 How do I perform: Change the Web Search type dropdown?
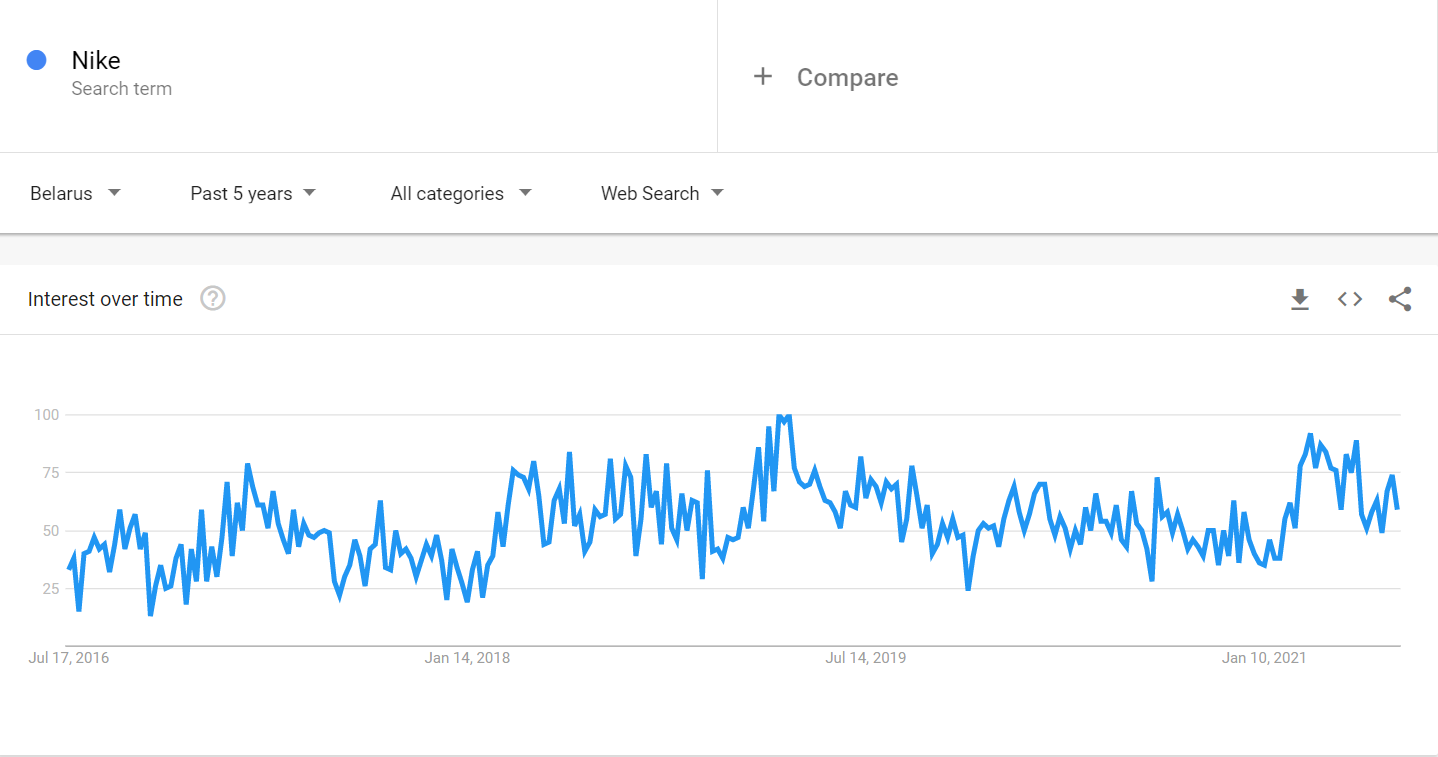tap(662, 193)
